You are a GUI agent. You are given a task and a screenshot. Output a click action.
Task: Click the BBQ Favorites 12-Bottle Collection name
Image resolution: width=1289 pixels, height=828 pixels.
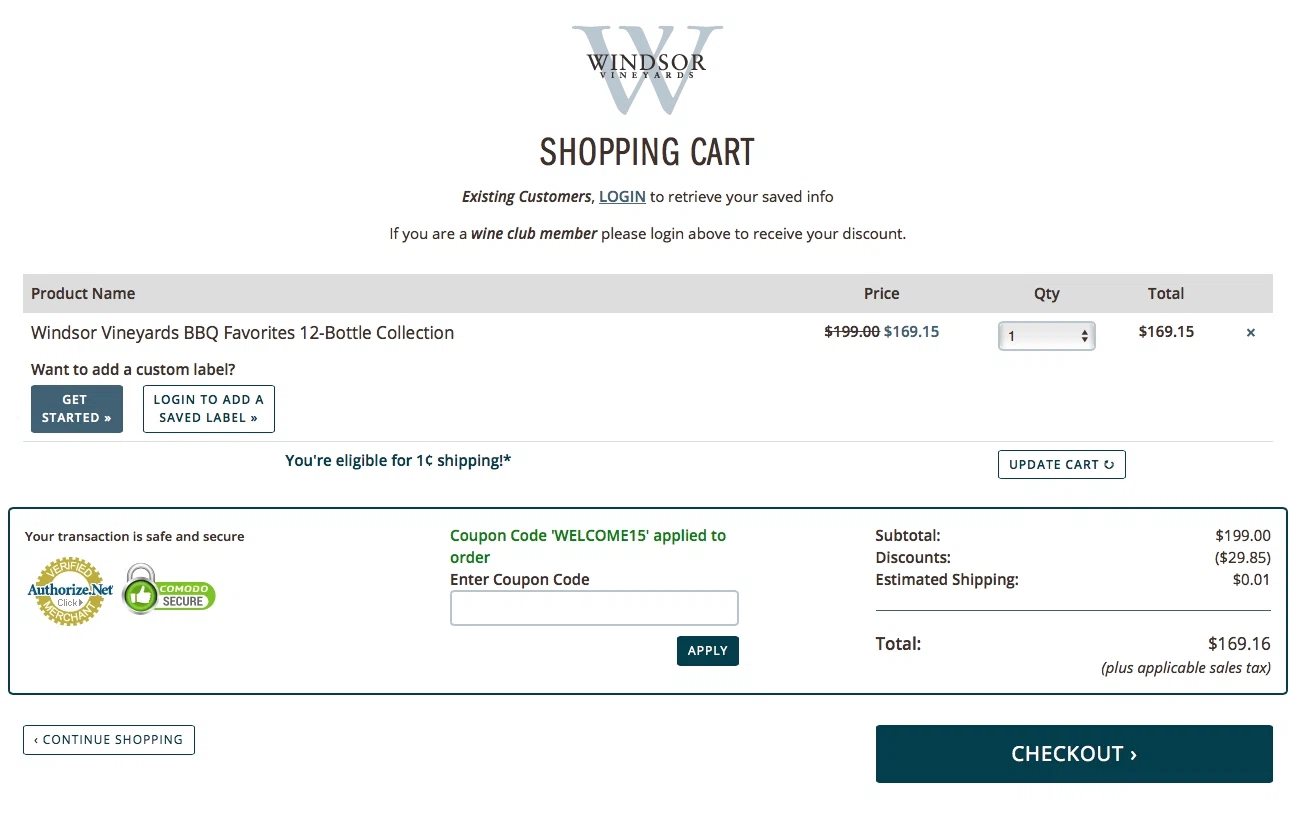tap(242, 333)
